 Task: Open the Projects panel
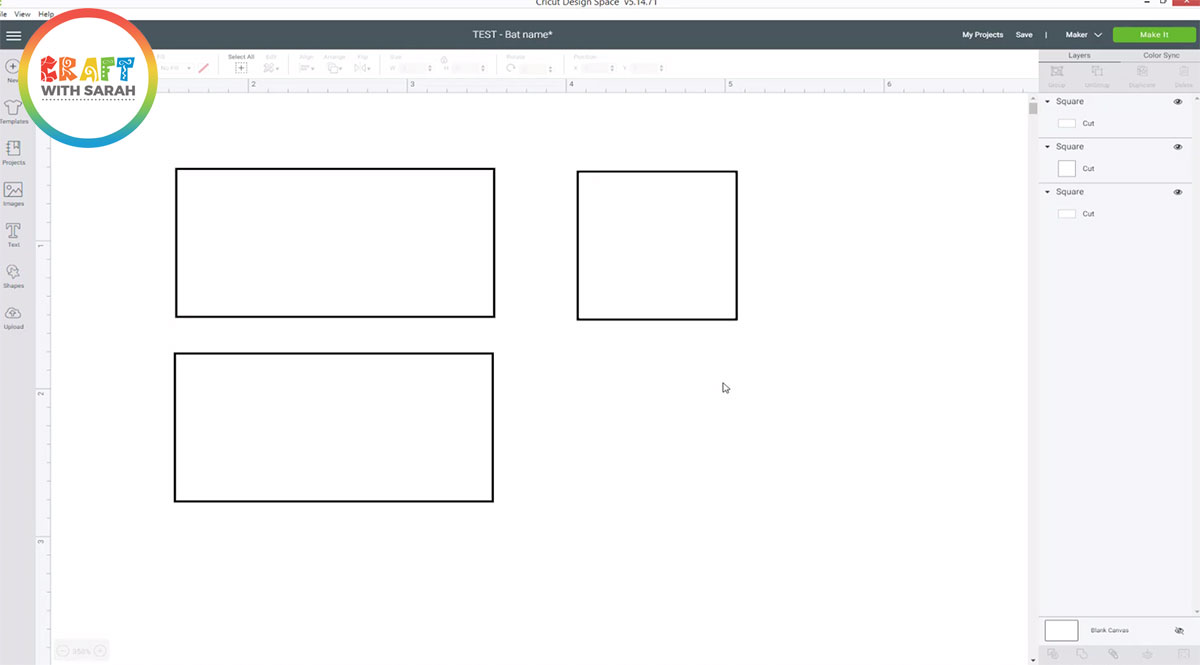pos(14,152)
